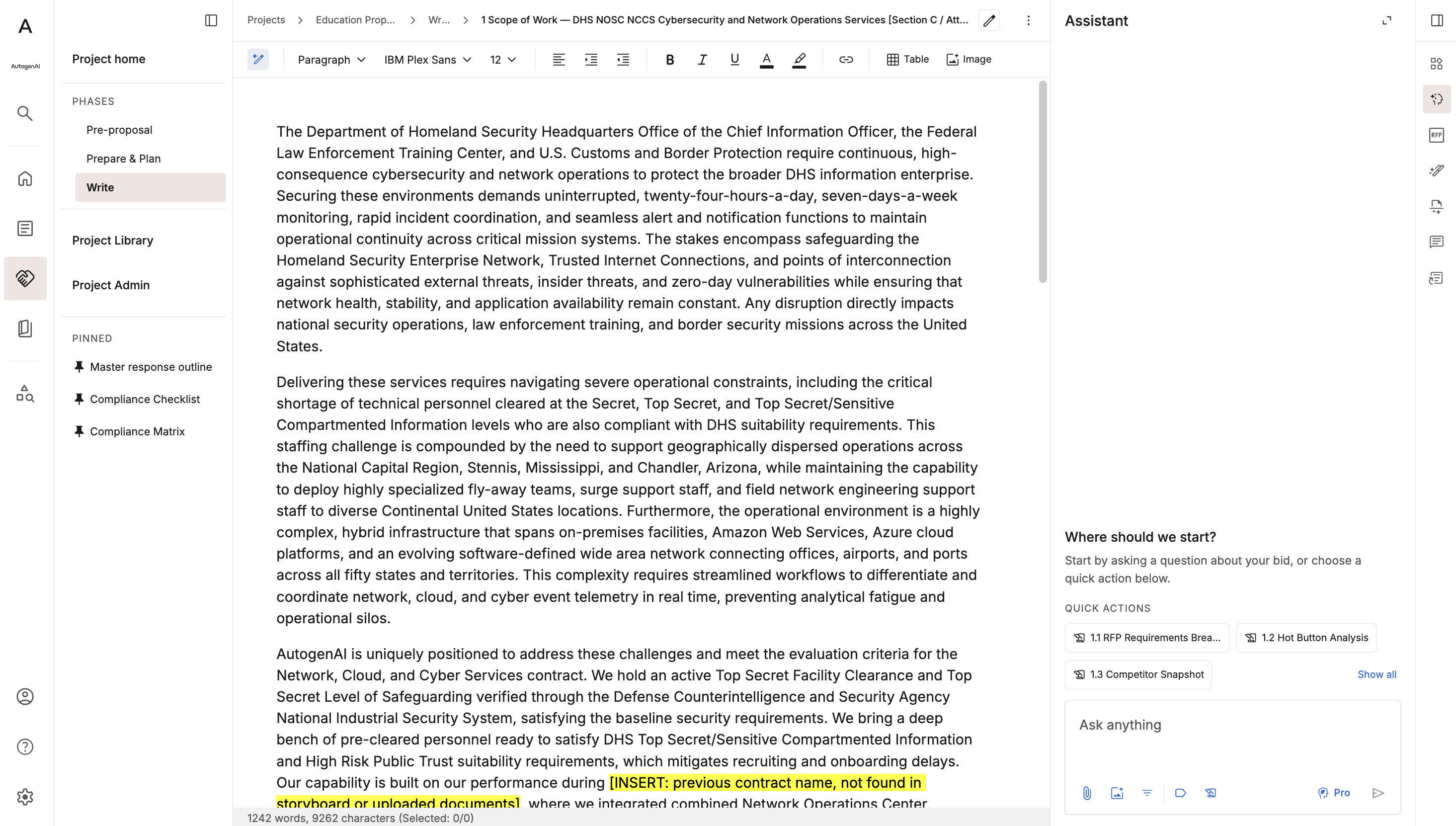The height and width of the screenshot is (826, 1456).
Task: Open the help question mark icon
Action: [25, 746]
